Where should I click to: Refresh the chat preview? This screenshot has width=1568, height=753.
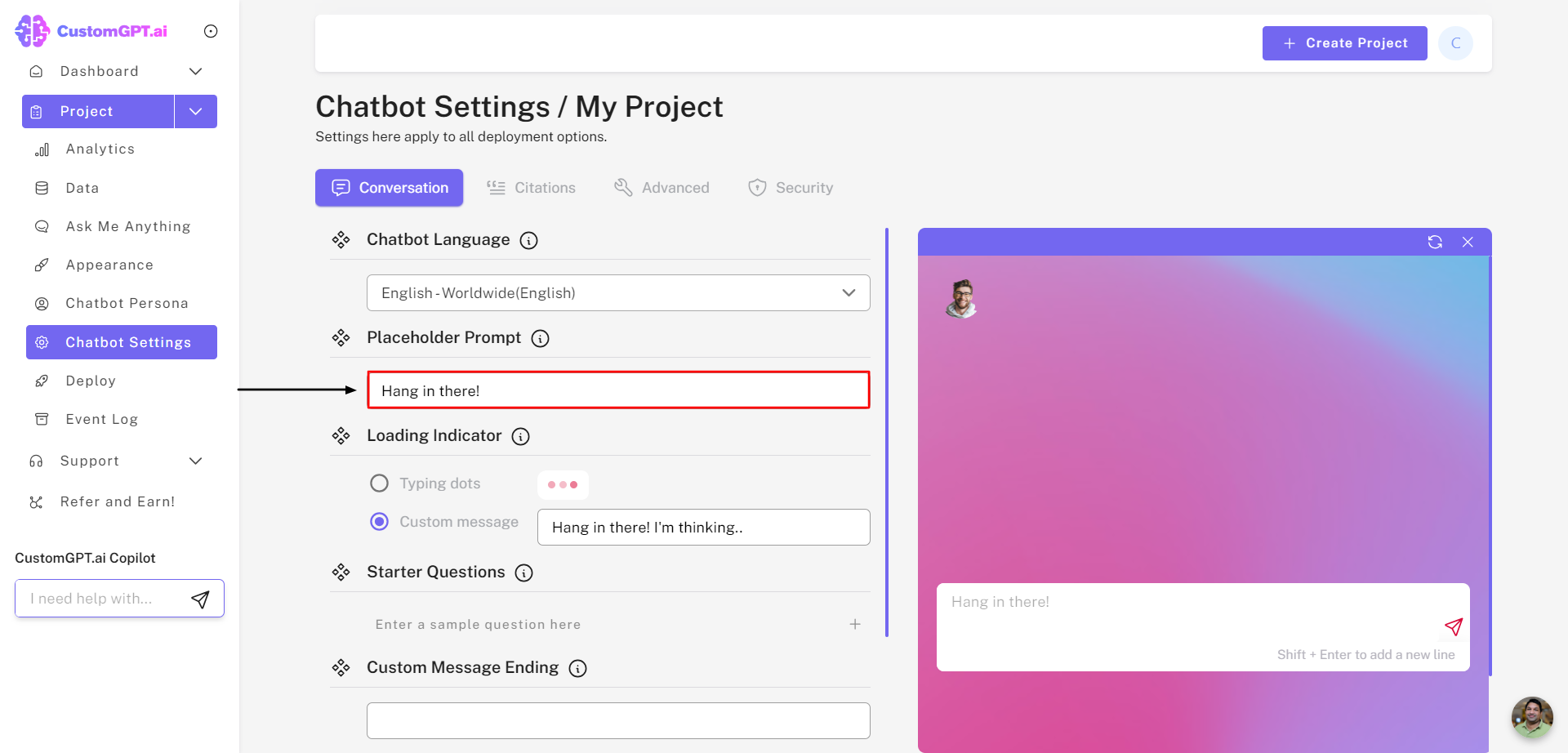[1435, 242]
